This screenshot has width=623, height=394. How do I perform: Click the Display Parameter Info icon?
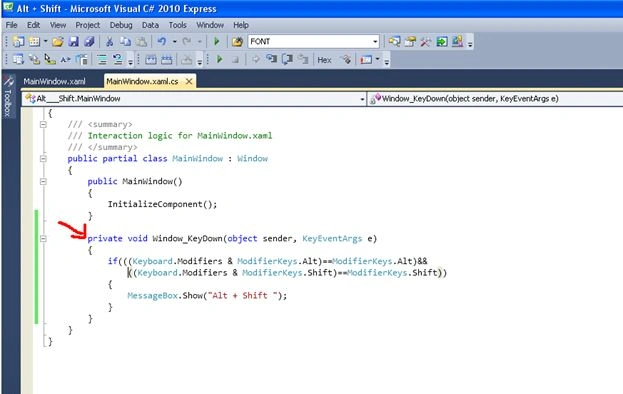34,60
